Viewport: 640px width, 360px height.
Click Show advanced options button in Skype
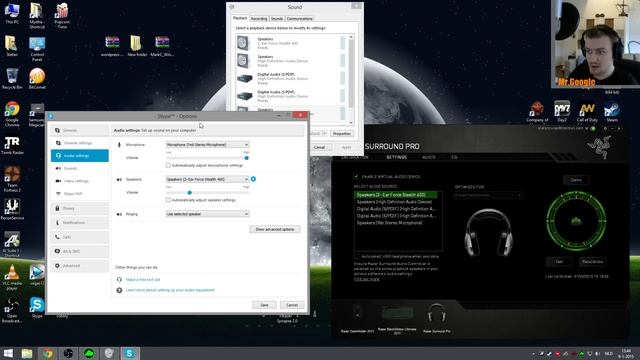pos(275,229)
